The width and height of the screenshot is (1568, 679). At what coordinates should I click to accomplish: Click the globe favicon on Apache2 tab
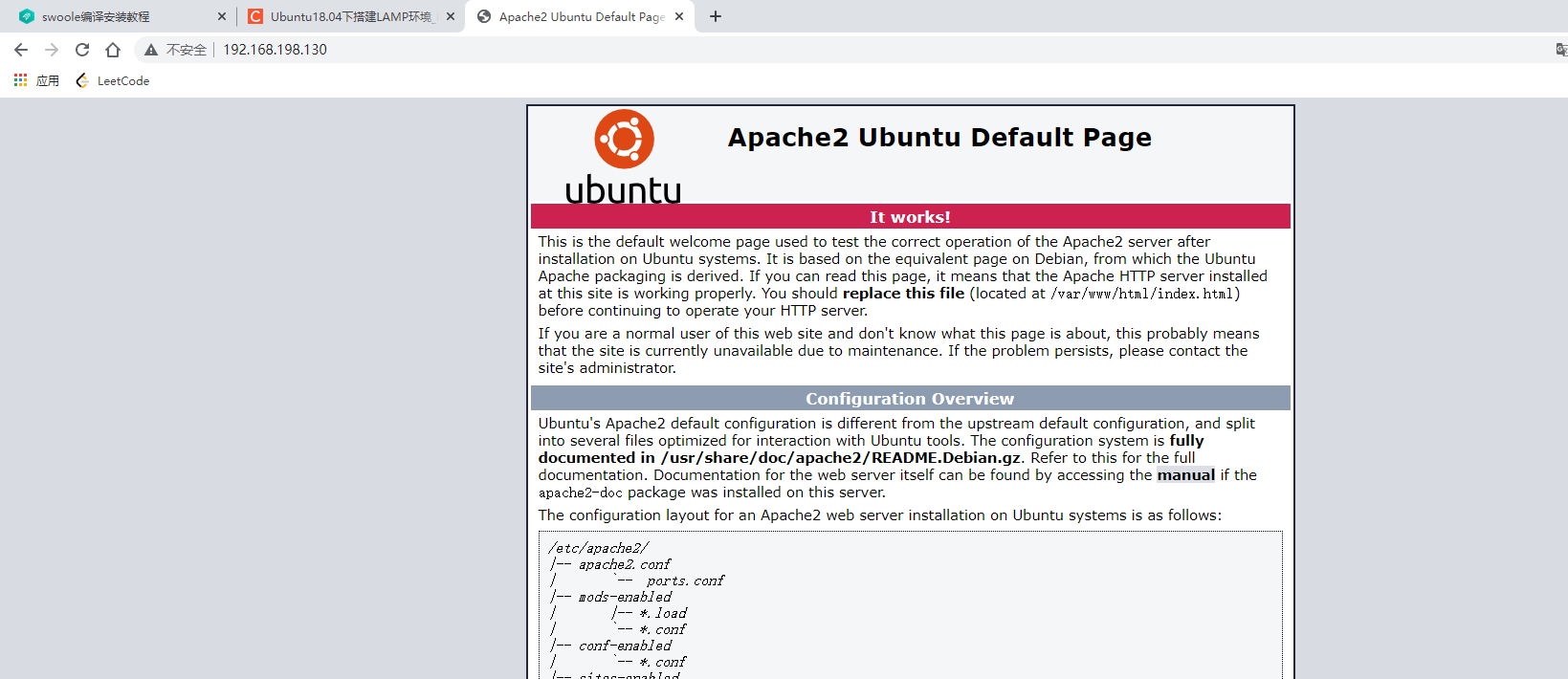[484, 16]
